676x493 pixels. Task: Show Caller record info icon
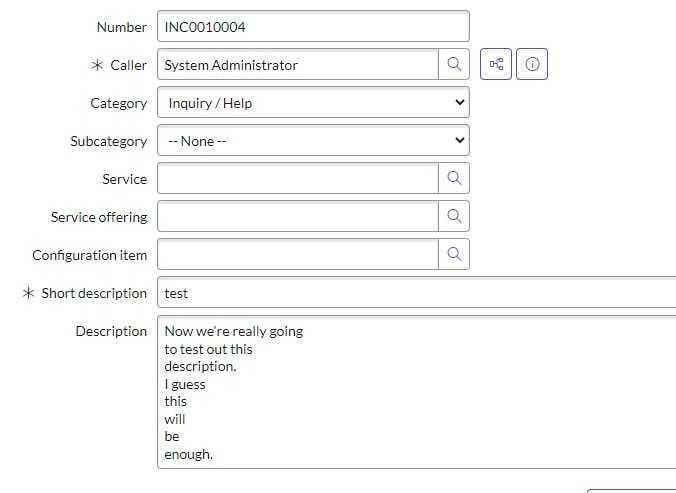[532, 64]
